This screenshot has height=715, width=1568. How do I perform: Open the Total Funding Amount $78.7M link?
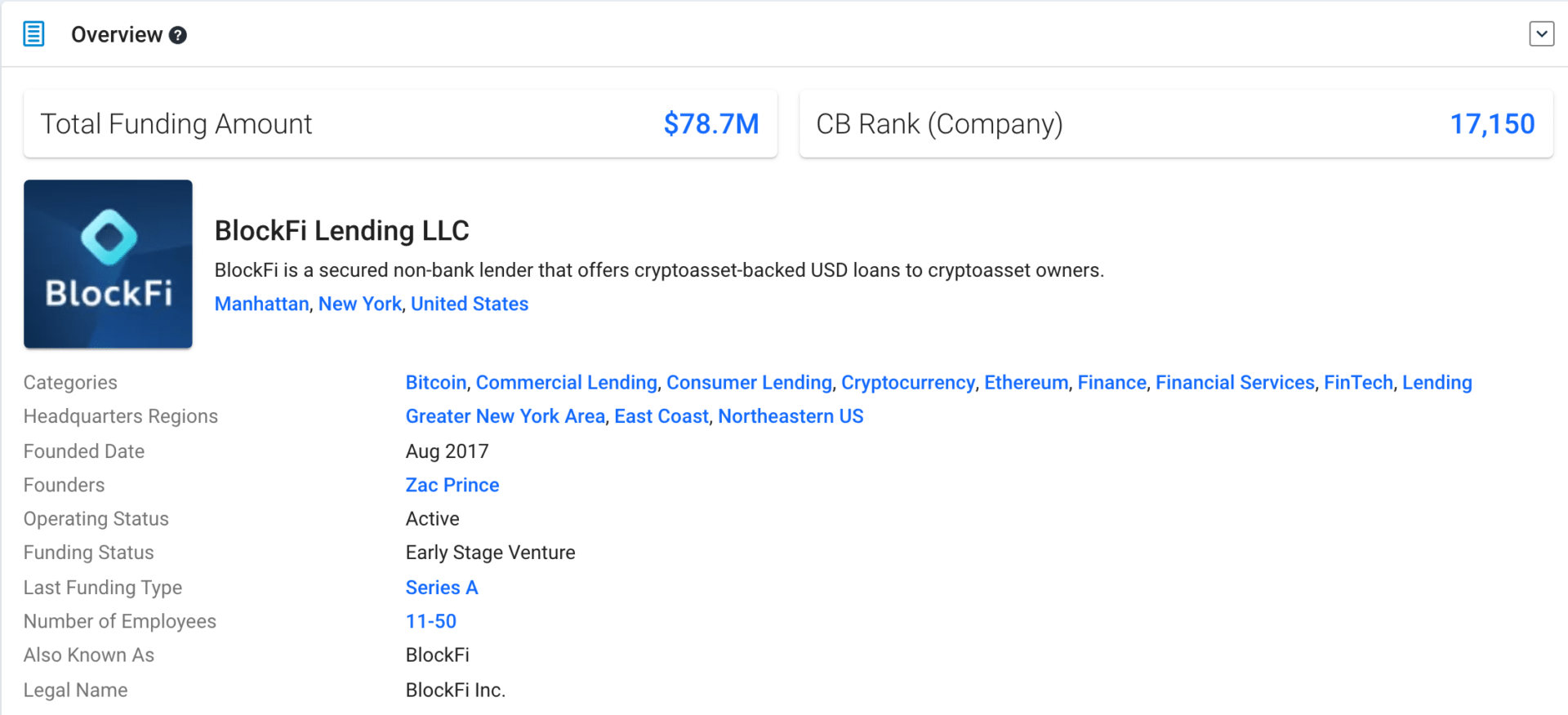(710, 123)
